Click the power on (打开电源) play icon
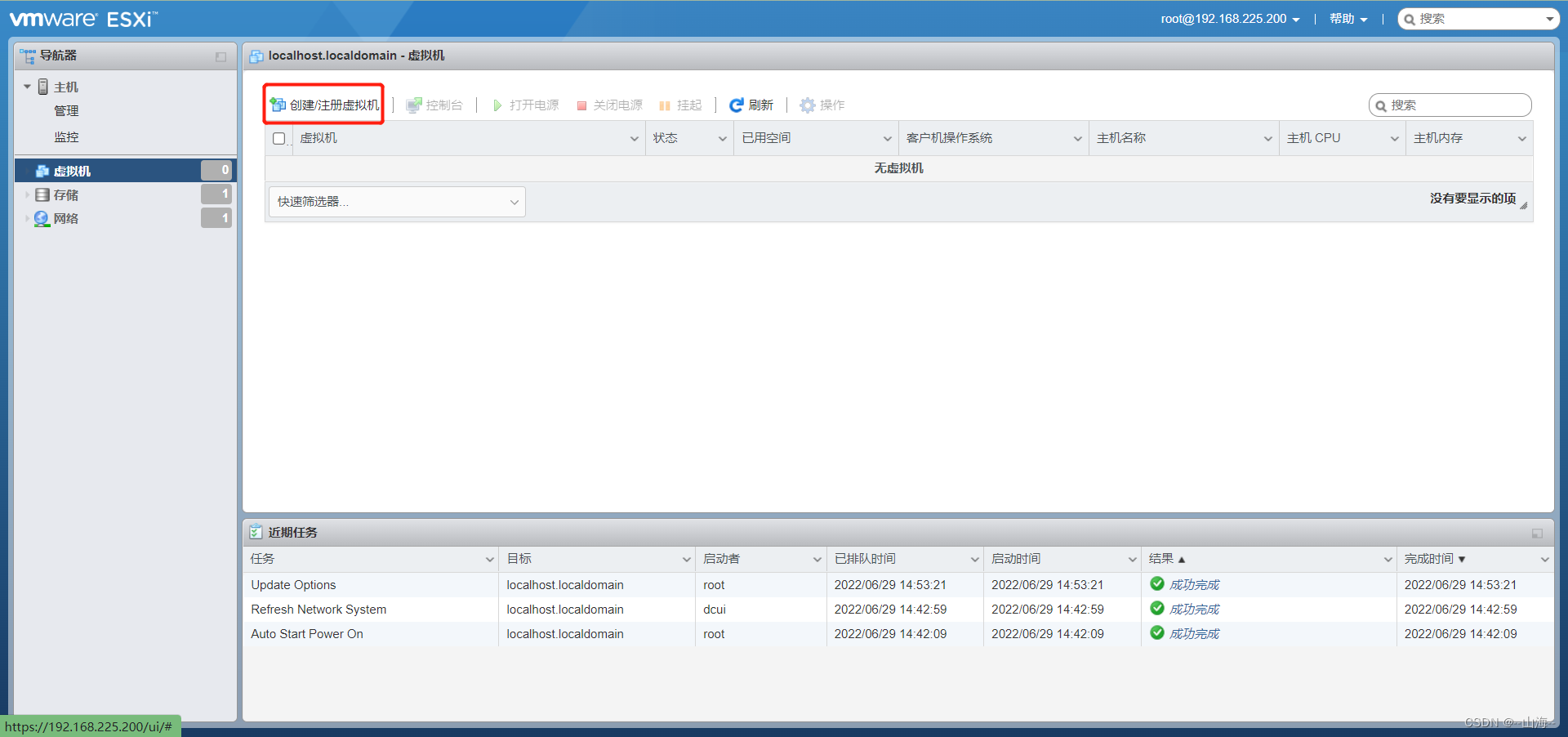The image size is (1568, 737). coord(497,105)
